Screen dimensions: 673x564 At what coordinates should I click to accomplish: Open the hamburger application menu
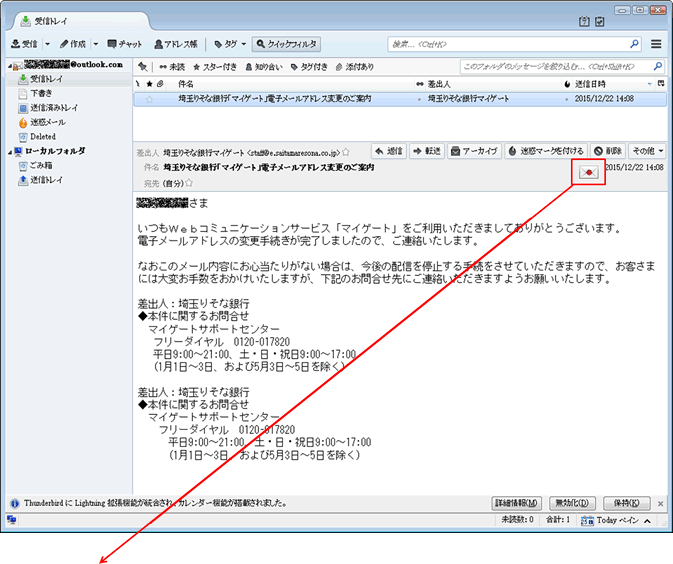[656, 44]
